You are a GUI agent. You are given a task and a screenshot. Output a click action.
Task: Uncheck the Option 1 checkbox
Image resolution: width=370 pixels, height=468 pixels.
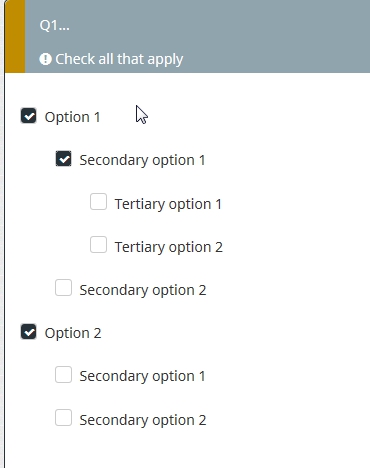click(29, 116)
